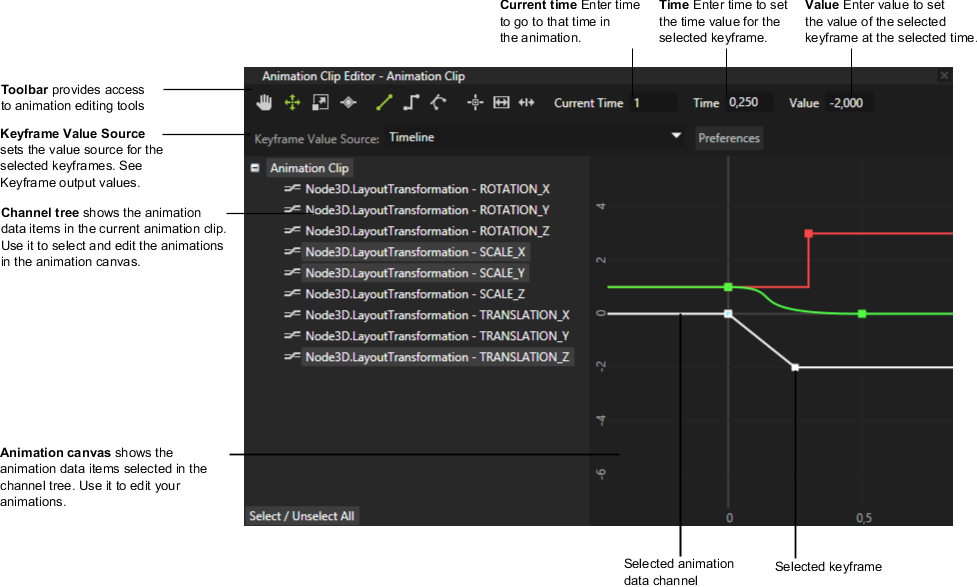Click the fit horizontally icon in toolbar

(x=501, y=102)
